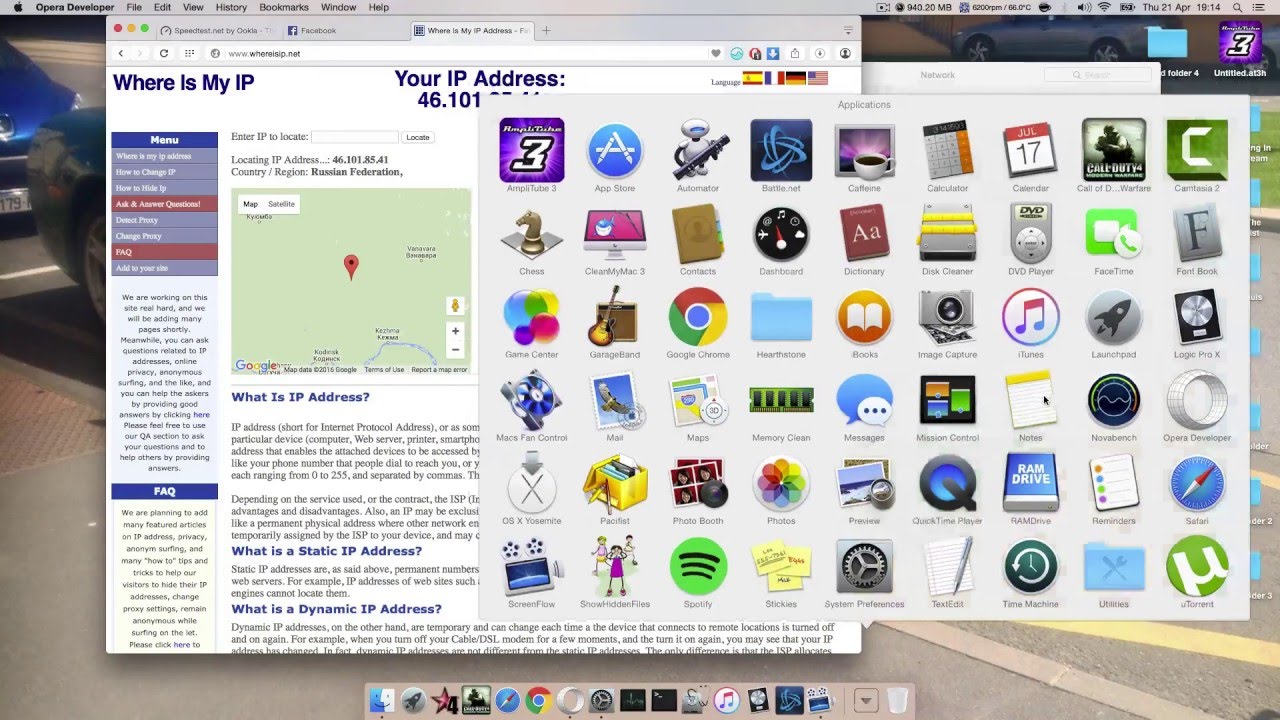The width and height of the screenshot is (1280, 720).
Task: Click the browser Back arrow
Action: [x=121, y=53]
